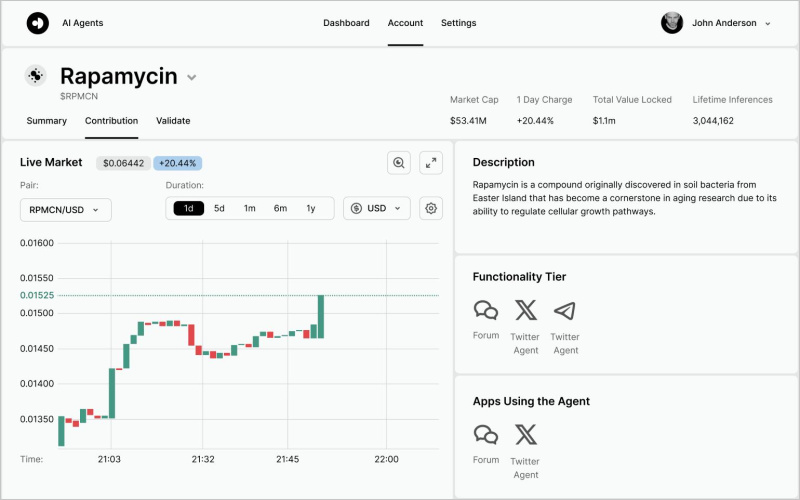The height and width of the screenshot is (500, 800).
Task: Select the 1d duration option
Action: click(189, 208)
